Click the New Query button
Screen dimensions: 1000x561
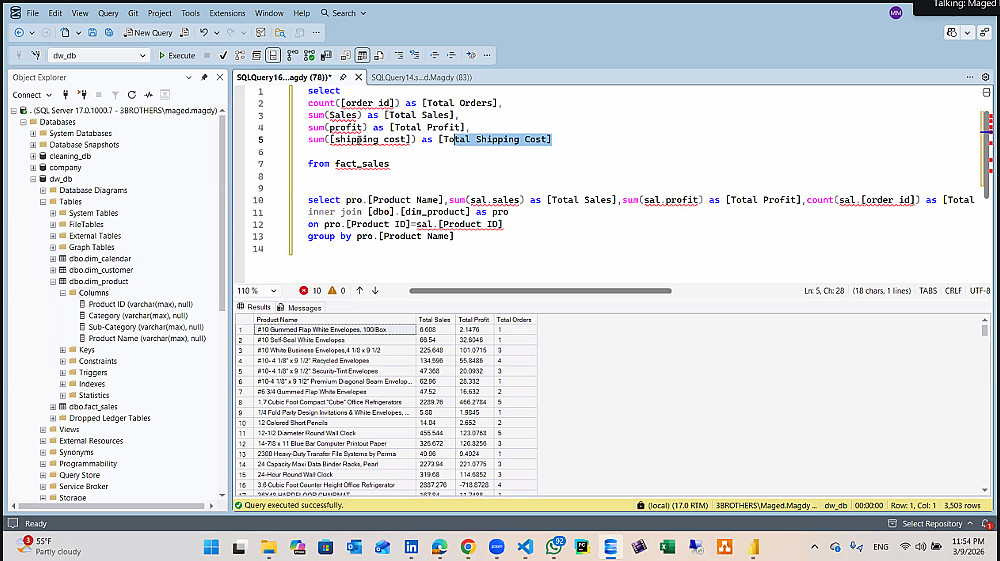click(148, 33)
